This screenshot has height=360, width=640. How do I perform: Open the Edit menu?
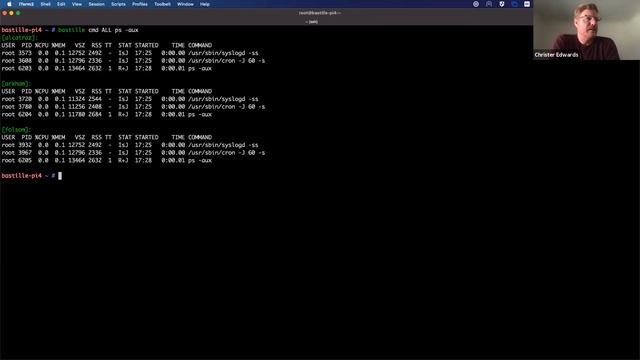[x=61, y=4]
